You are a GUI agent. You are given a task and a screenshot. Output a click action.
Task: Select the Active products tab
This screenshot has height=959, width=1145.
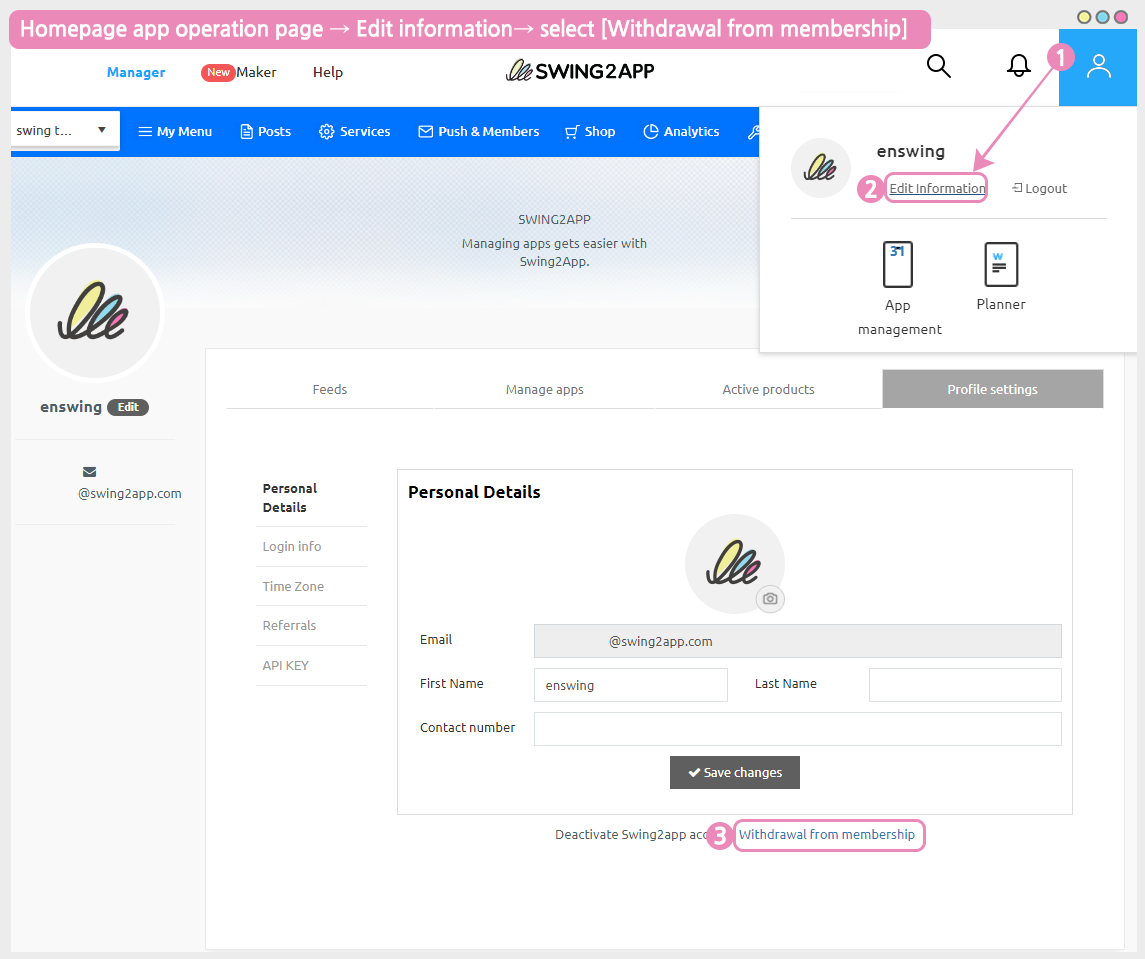tap(768, 390)
